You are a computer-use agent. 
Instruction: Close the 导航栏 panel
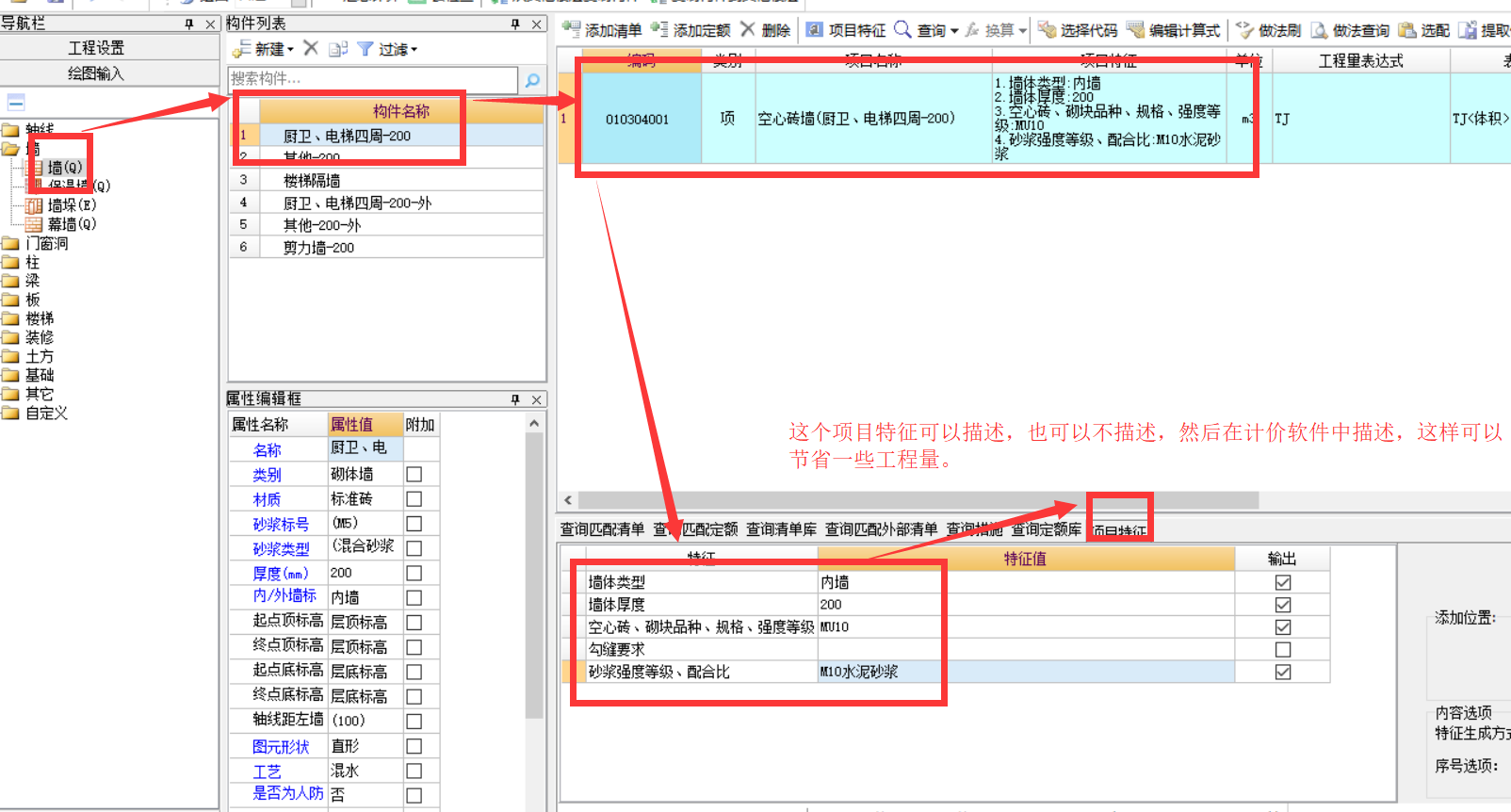pos(210,24)
